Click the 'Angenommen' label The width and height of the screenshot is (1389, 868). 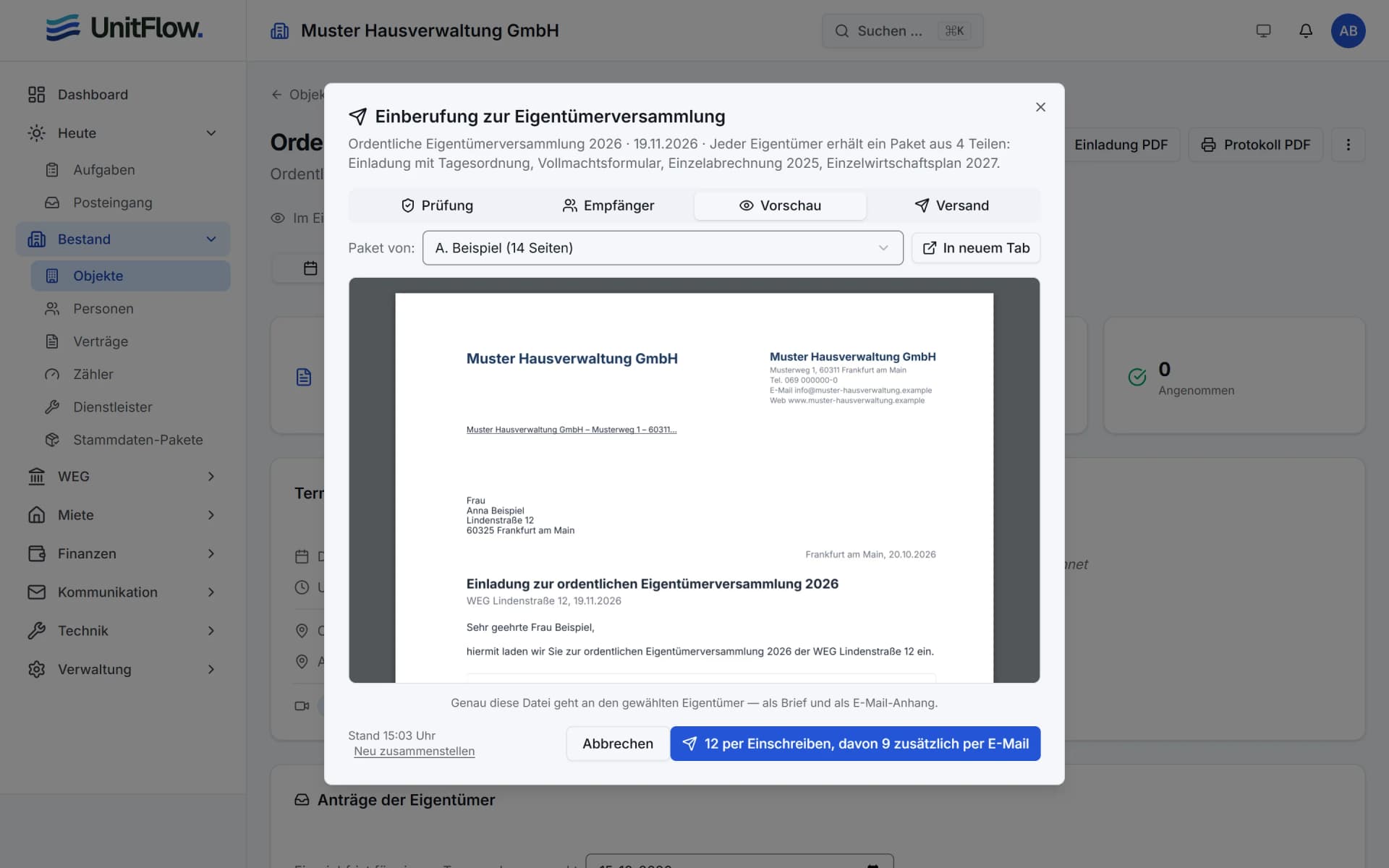tap(1196, 391)
